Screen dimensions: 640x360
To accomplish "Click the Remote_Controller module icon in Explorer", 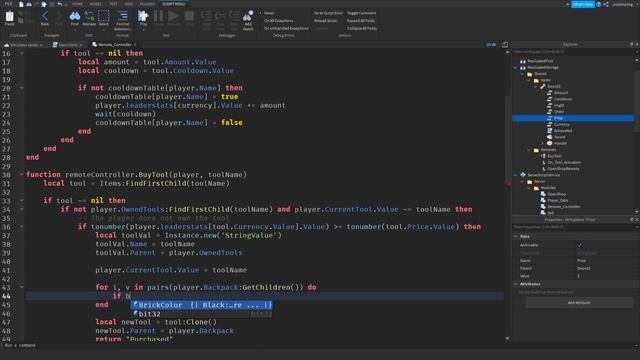I will (543, 207).
